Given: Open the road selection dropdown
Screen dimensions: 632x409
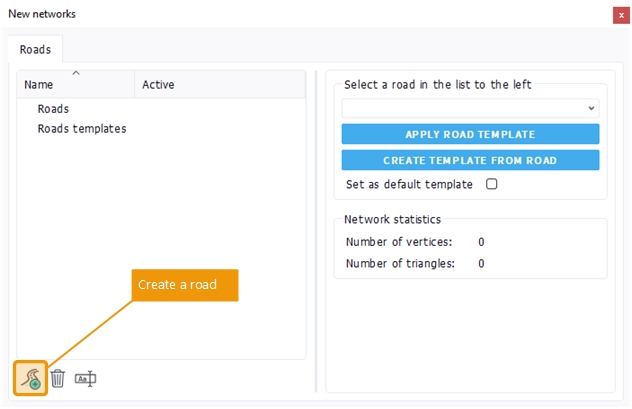Looking at the screenshot, I should pyautogui.click(x=470, y=108).
